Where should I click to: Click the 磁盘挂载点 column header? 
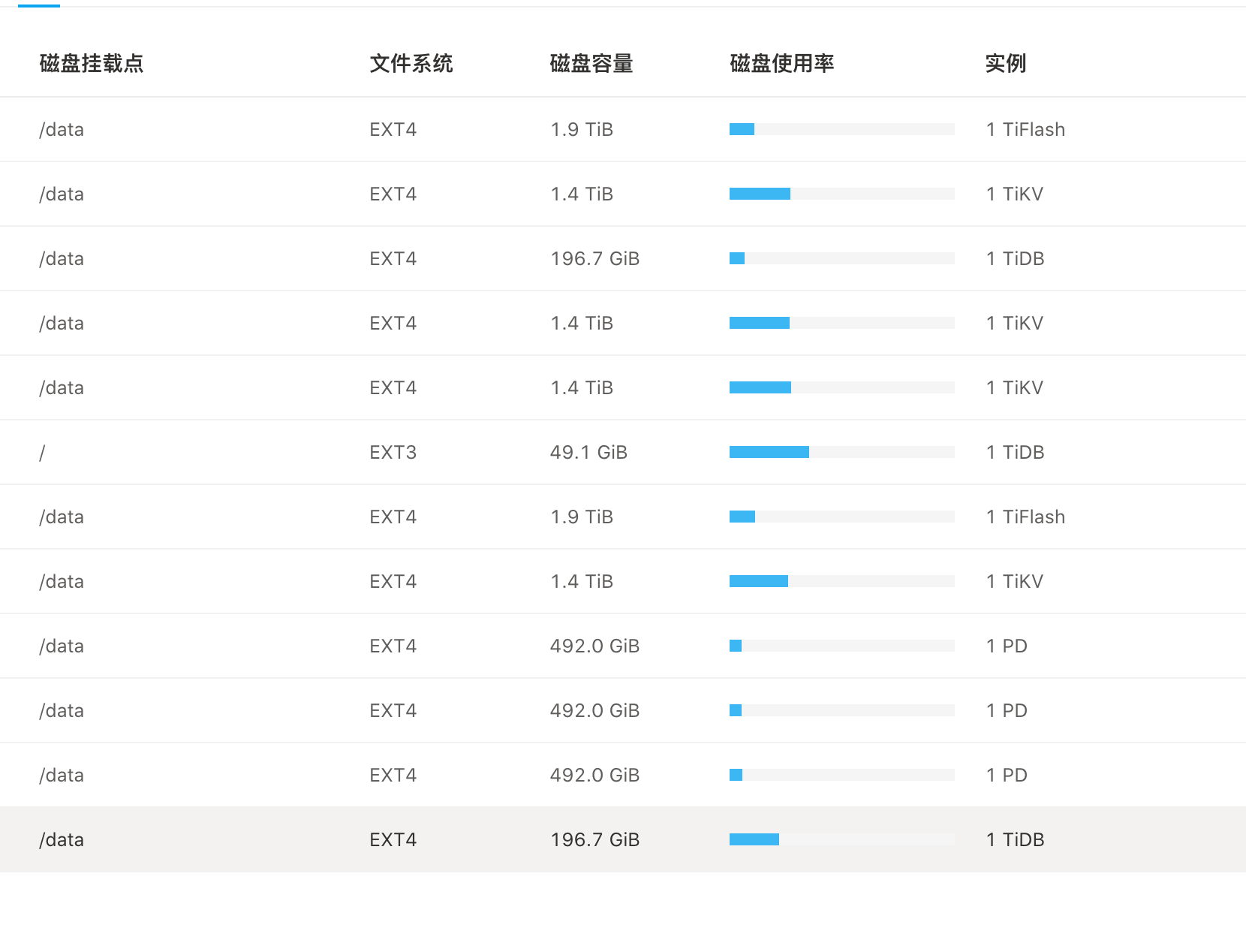pyautogui.click(x=92, y=64)
